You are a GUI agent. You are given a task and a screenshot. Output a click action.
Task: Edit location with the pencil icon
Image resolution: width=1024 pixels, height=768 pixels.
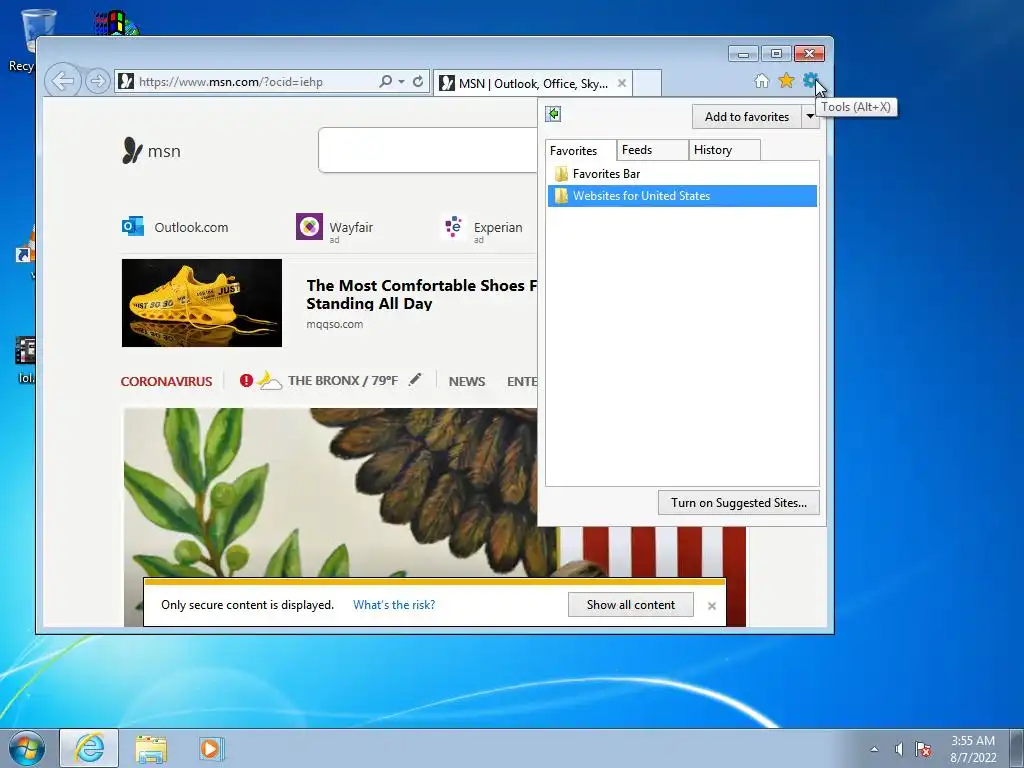(415, 379)
